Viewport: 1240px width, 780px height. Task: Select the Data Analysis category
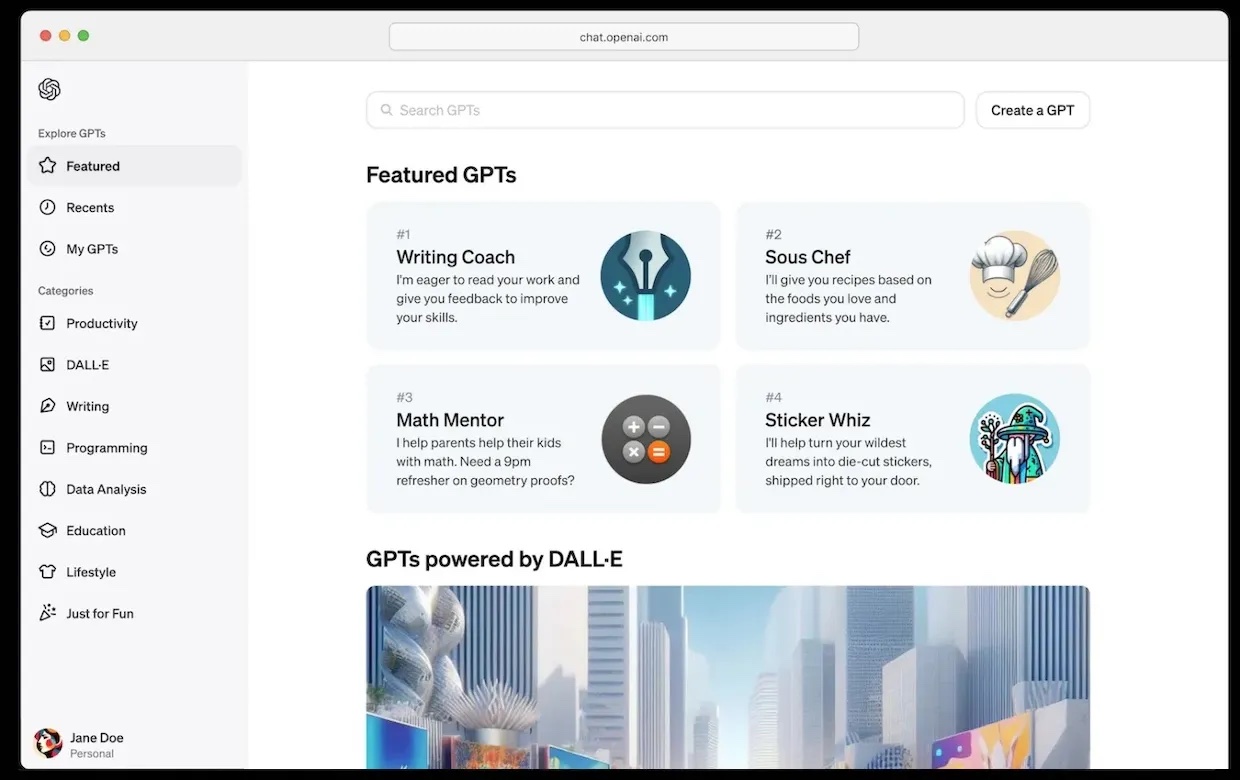[x=135, y=489]
